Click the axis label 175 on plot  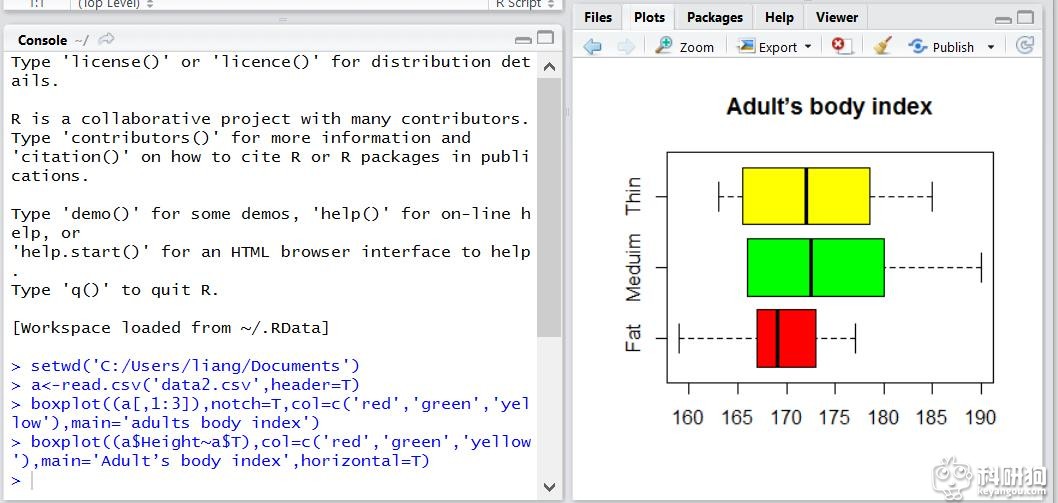coord(835,417)
